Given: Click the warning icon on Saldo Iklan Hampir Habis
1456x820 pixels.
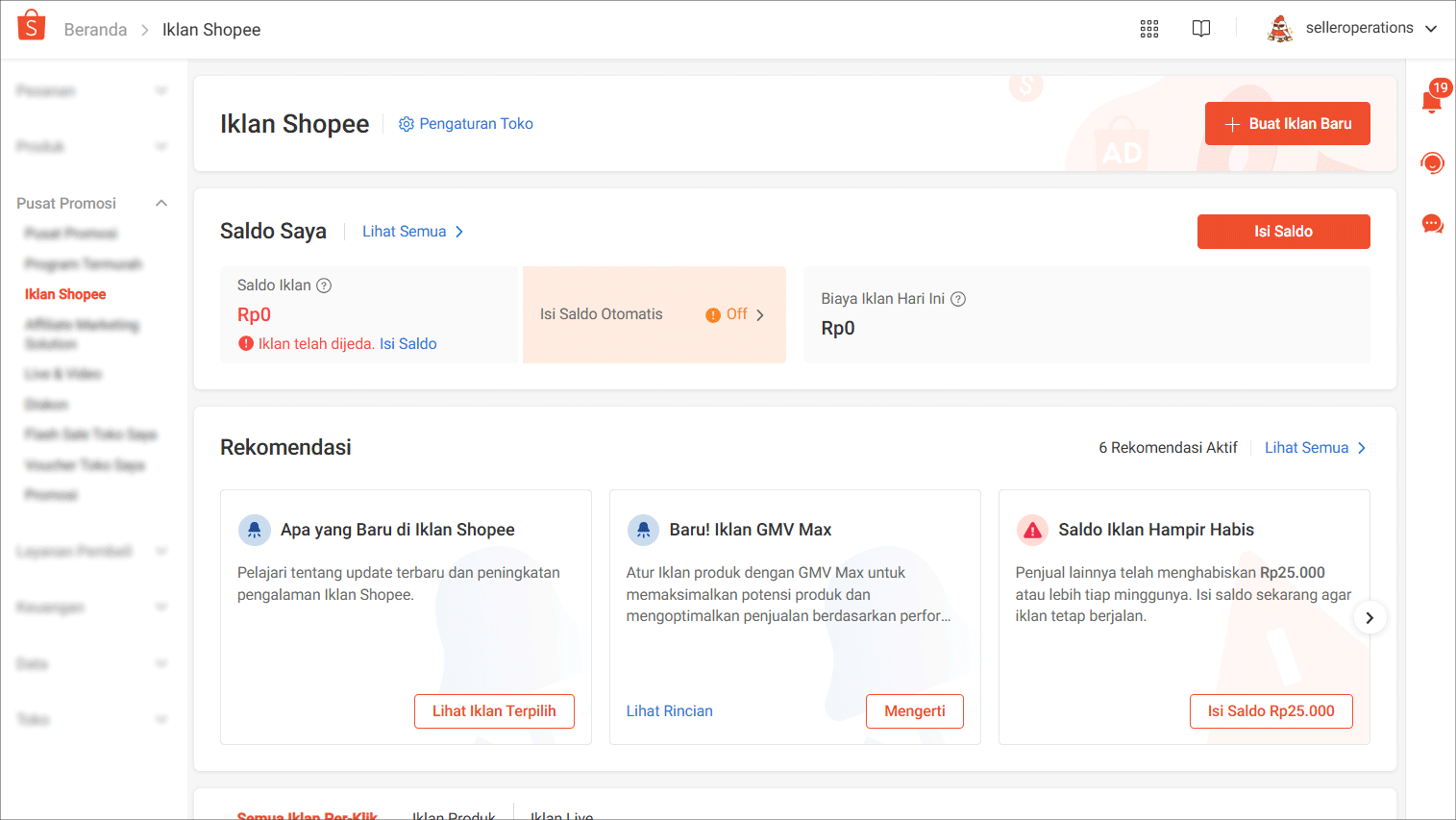Looking at the screenshot, I should pyautogui.click(x=1033, y=530).
